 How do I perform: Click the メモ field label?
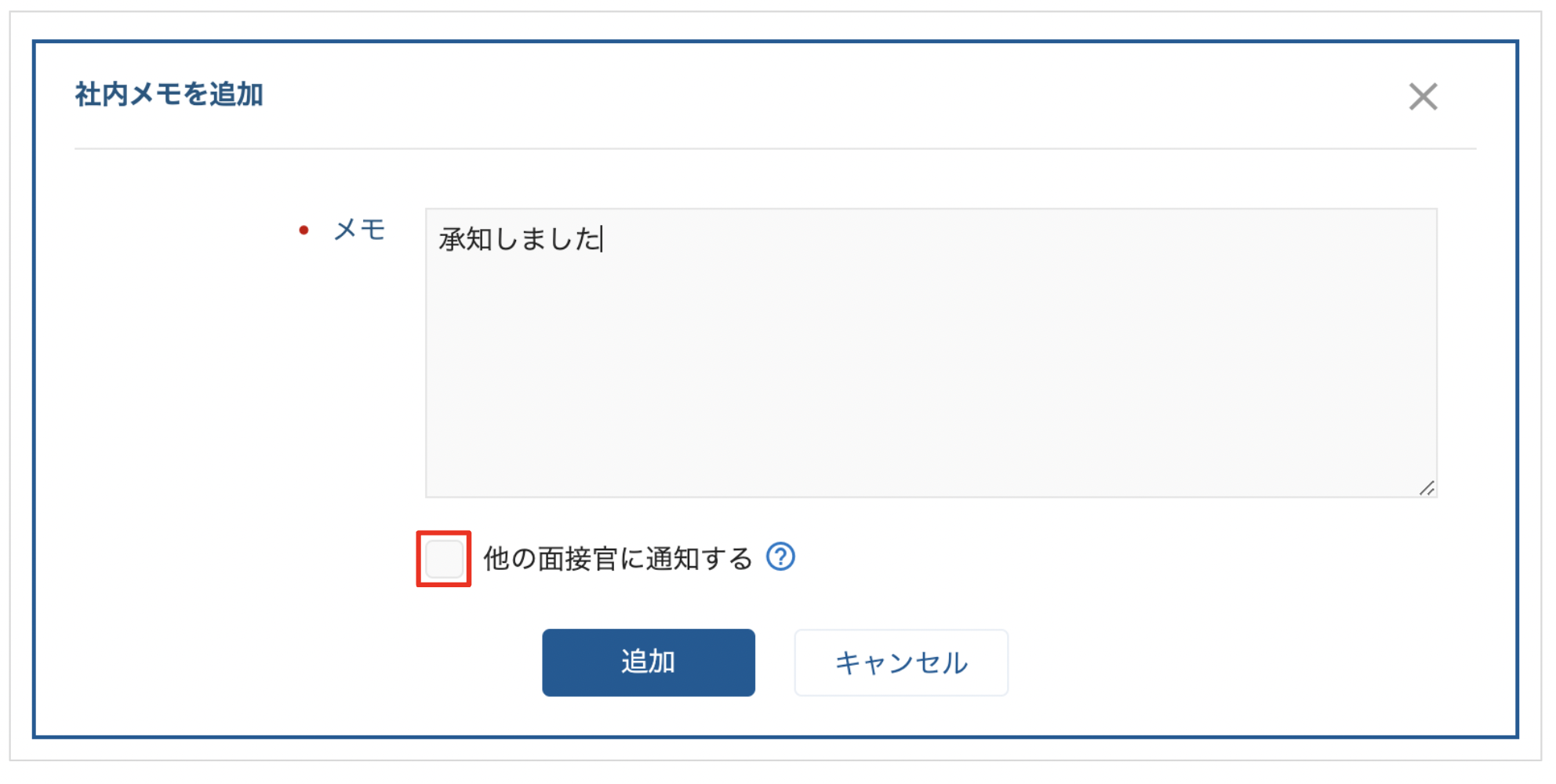tap(359, 230)
